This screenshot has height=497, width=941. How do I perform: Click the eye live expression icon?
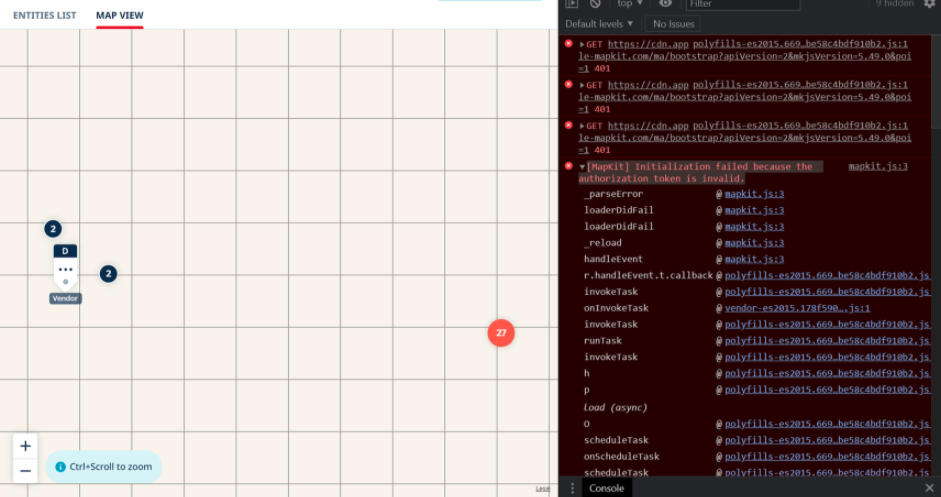pyautogui.click(x=665, y=4)
